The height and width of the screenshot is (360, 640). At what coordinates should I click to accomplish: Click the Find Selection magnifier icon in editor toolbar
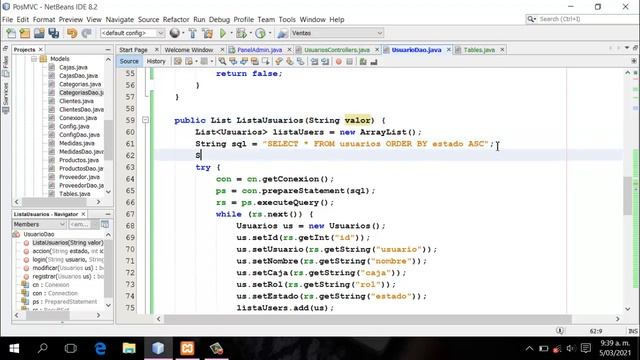(222, 62)
